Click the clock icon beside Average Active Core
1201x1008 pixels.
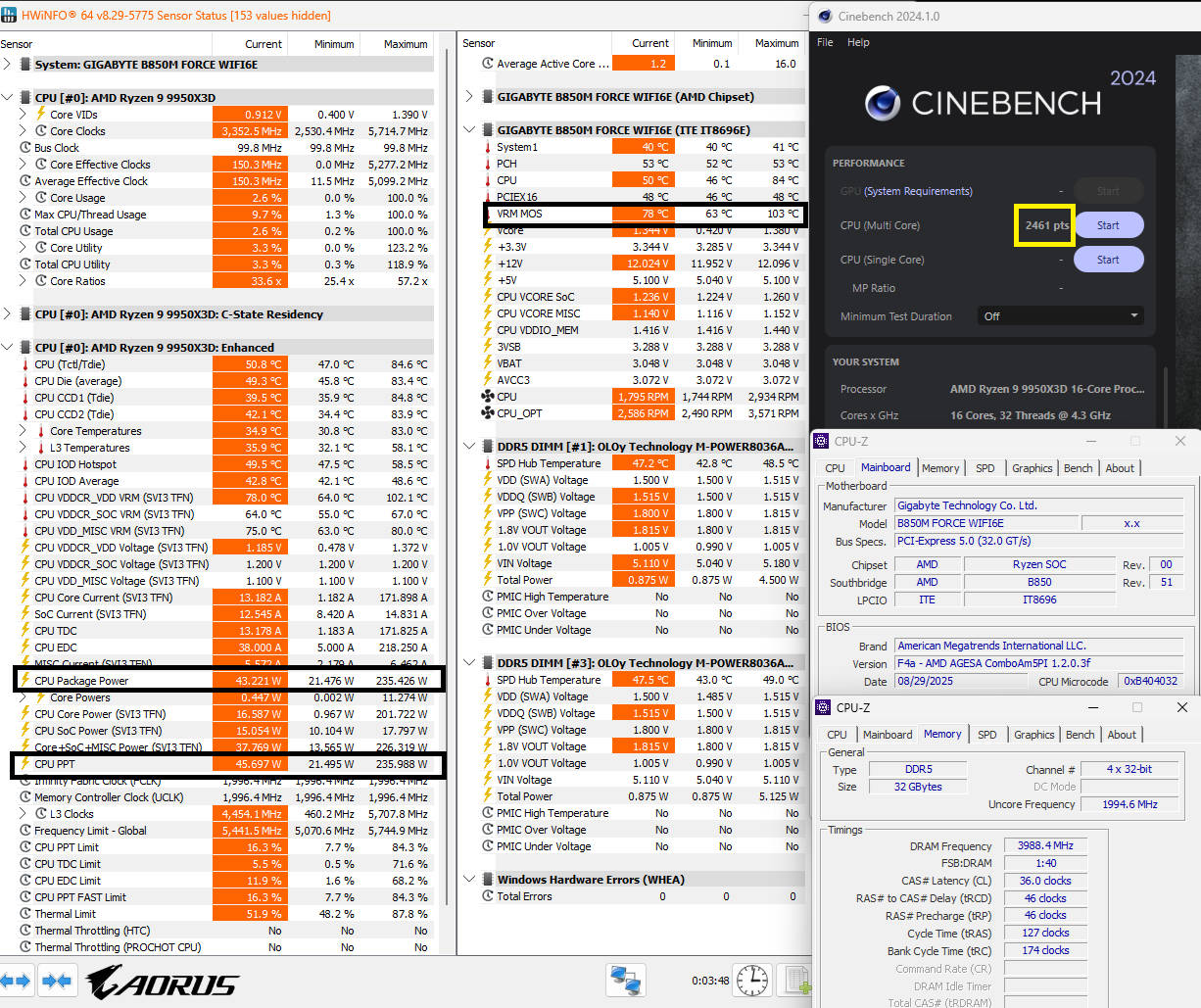pos(488,64)
